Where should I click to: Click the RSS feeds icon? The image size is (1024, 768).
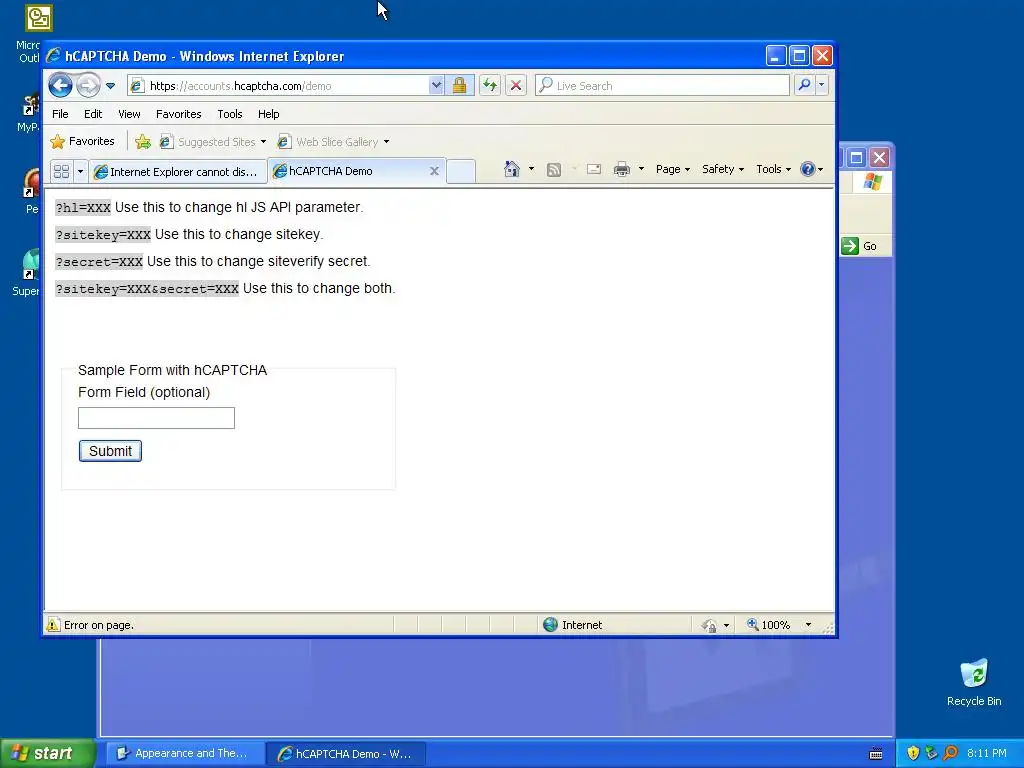554,170
